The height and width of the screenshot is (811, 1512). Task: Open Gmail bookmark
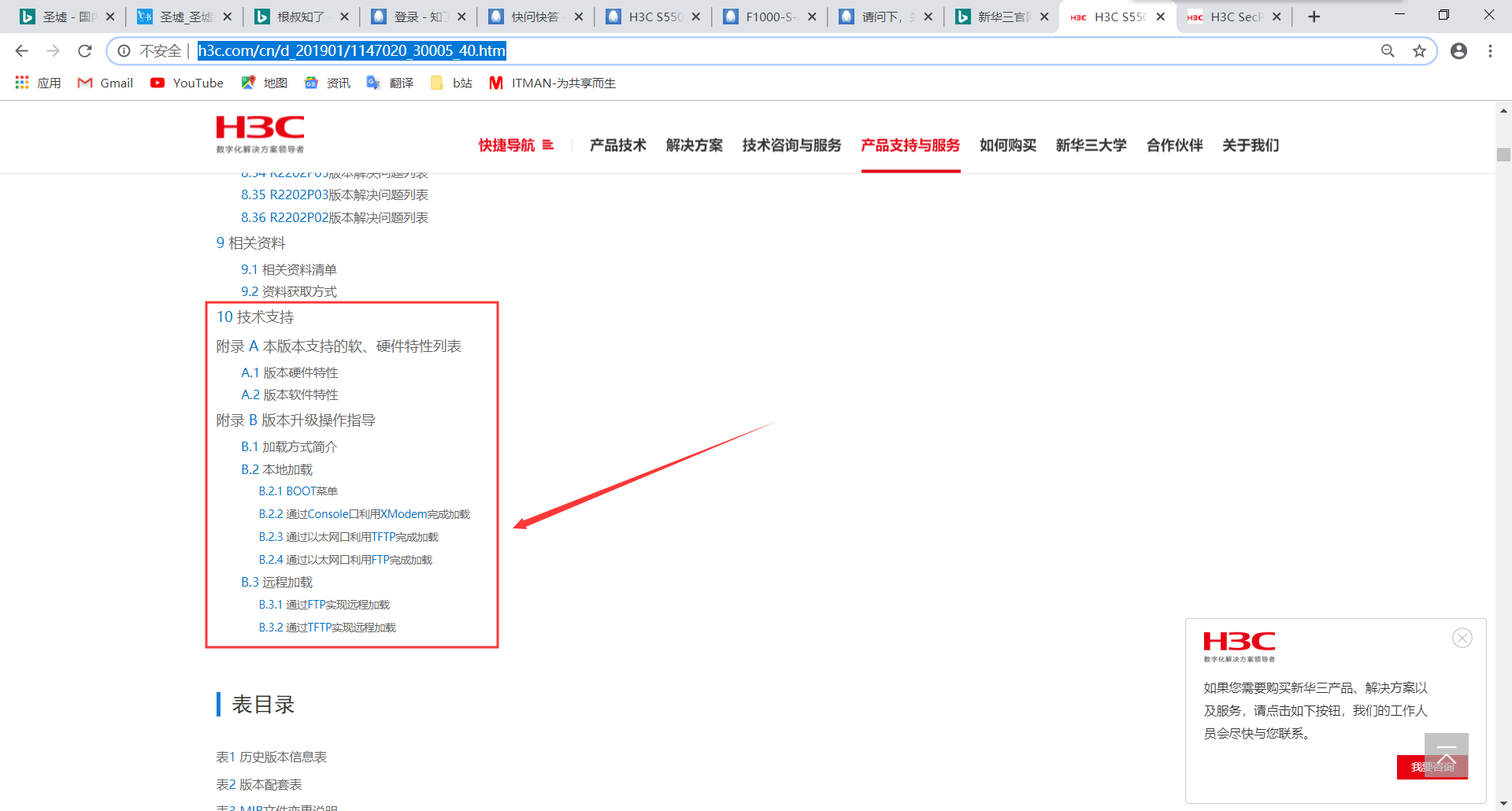pos(105,83)
